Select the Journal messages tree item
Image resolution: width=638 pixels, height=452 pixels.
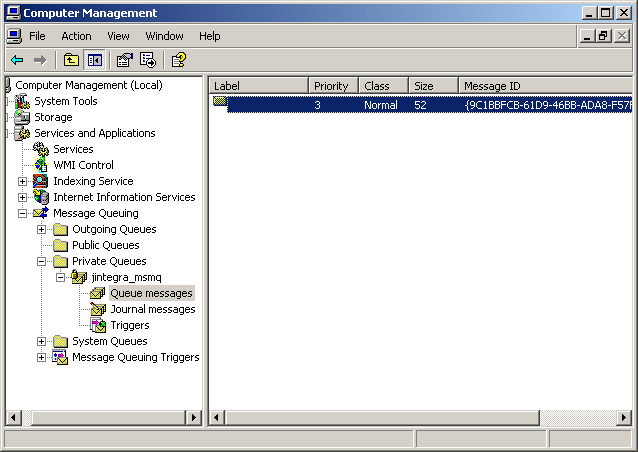pos(153,309)
